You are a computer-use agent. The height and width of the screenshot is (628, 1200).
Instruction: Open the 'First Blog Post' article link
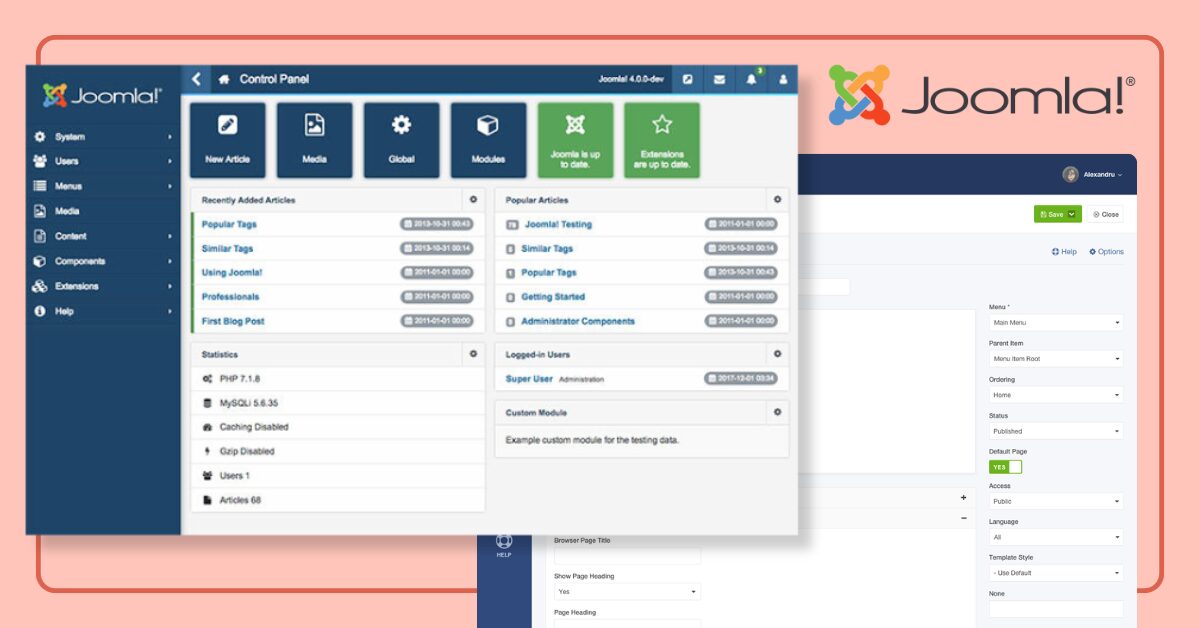[x=233, y=321]
